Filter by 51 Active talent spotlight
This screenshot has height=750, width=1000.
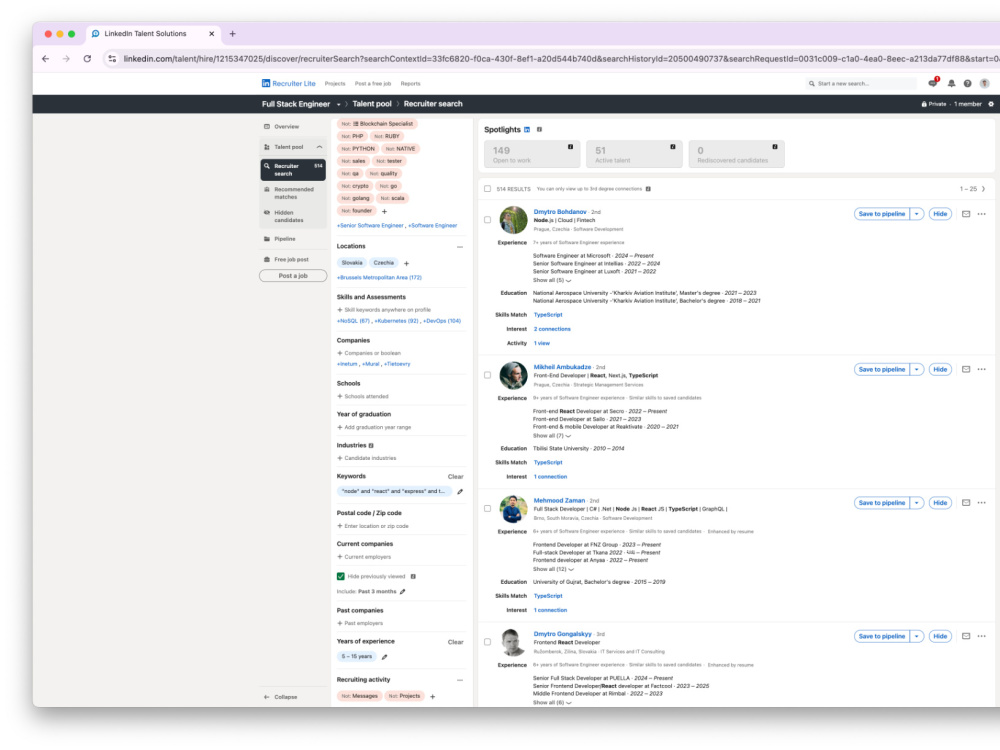[x=633, y=154]
